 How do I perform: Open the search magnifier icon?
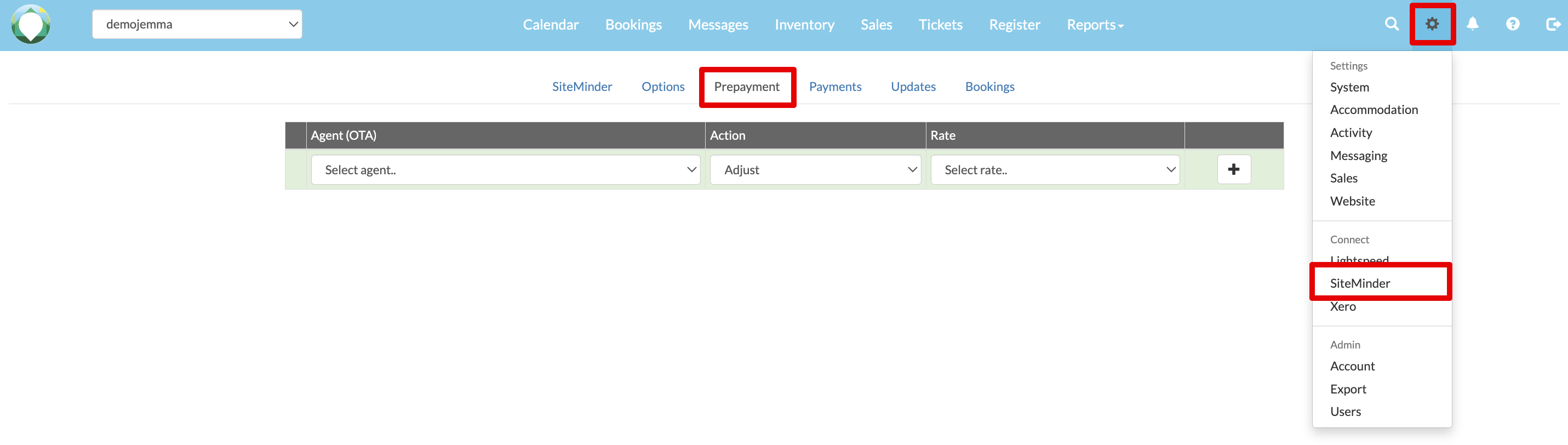pos(1392,24)
